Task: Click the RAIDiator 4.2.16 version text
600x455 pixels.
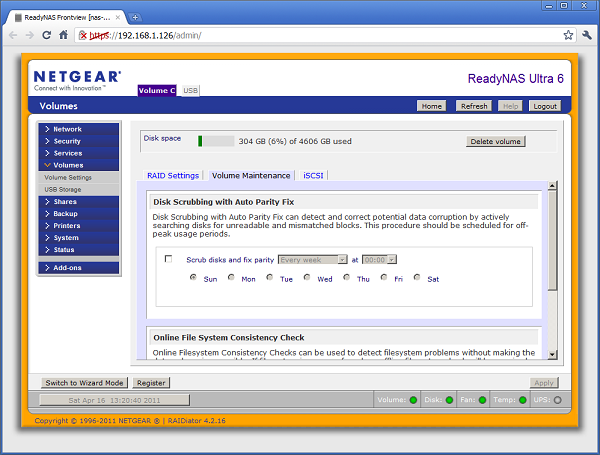Action: click(x=196, y=421)
